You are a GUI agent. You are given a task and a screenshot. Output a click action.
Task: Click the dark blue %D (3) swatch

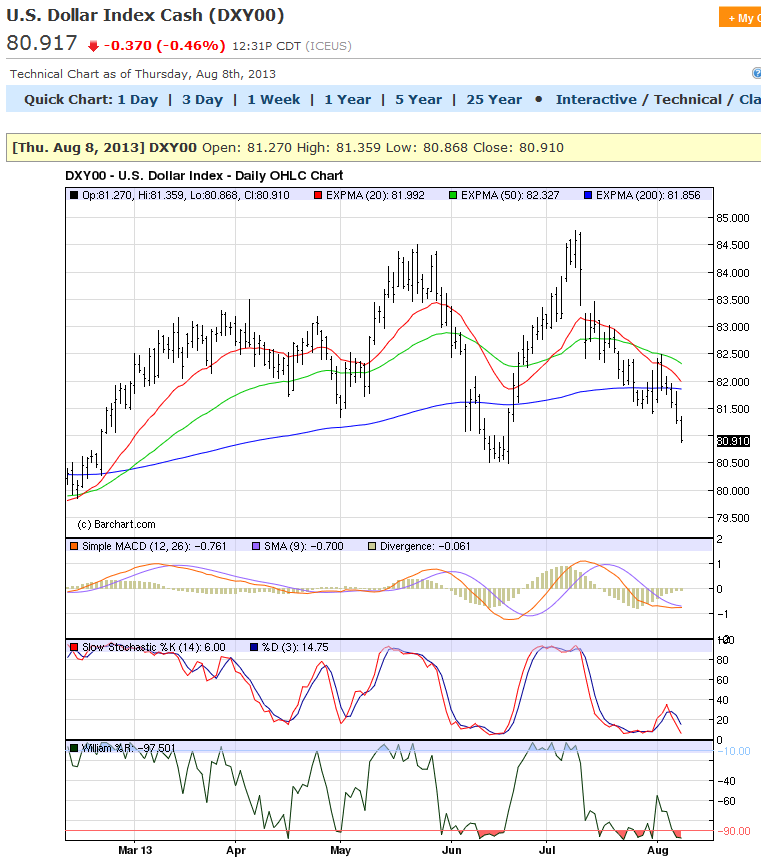254,647
